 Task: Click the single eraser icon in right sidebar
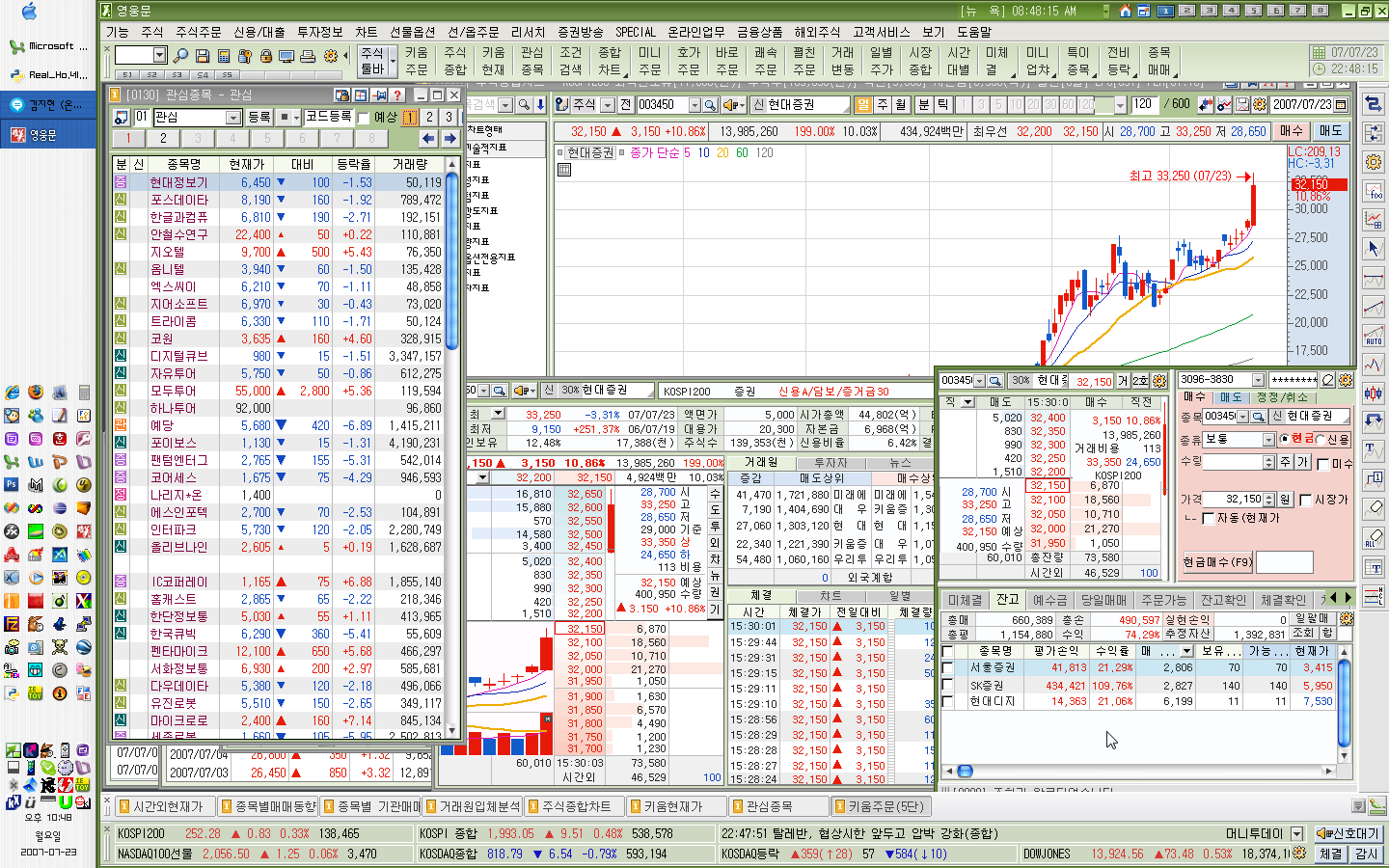pyautogui.click(x=1374, y=509)
